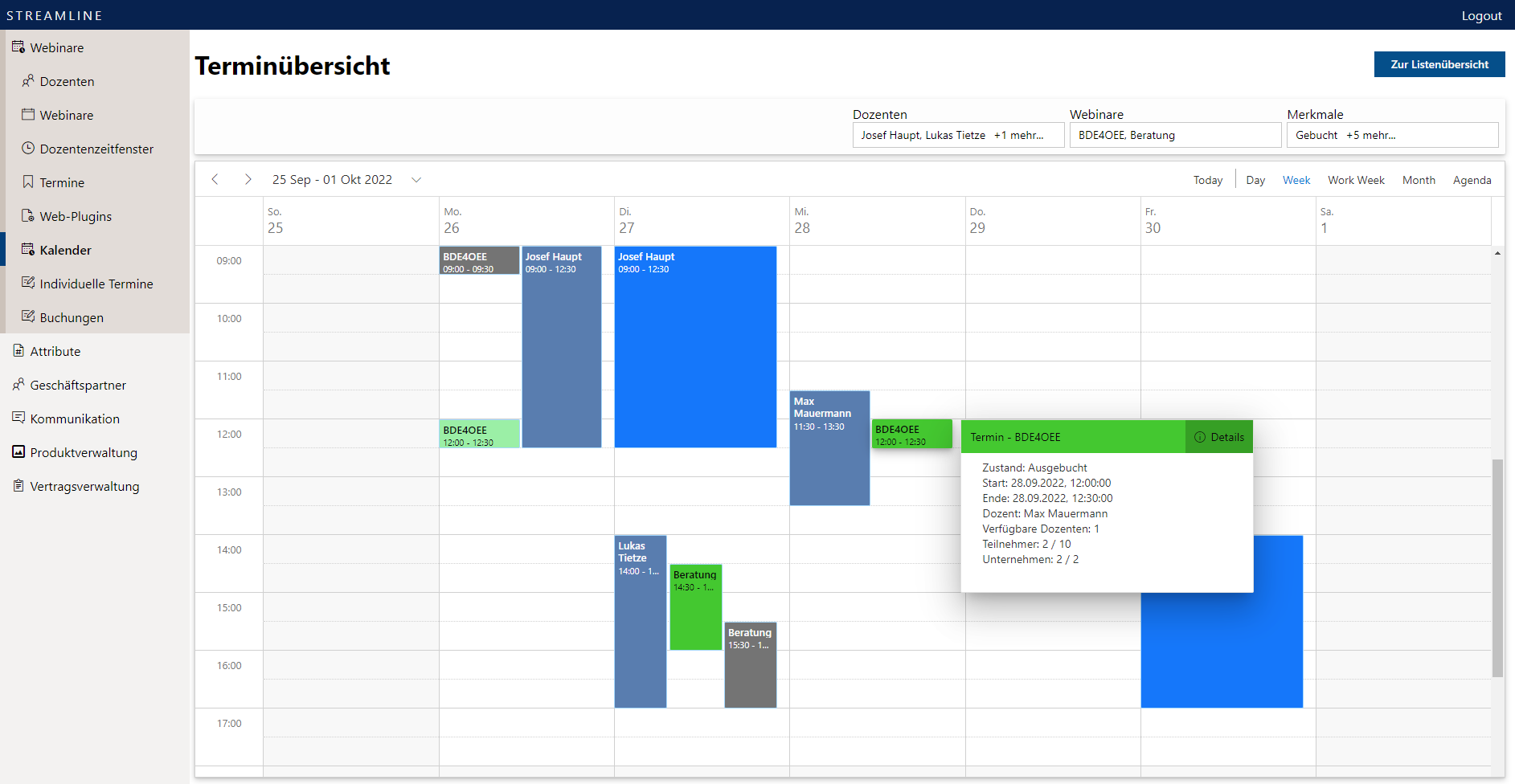Open the Dozenten filter dropdown
The image size is (1515, 784).
tap(958, 135)
